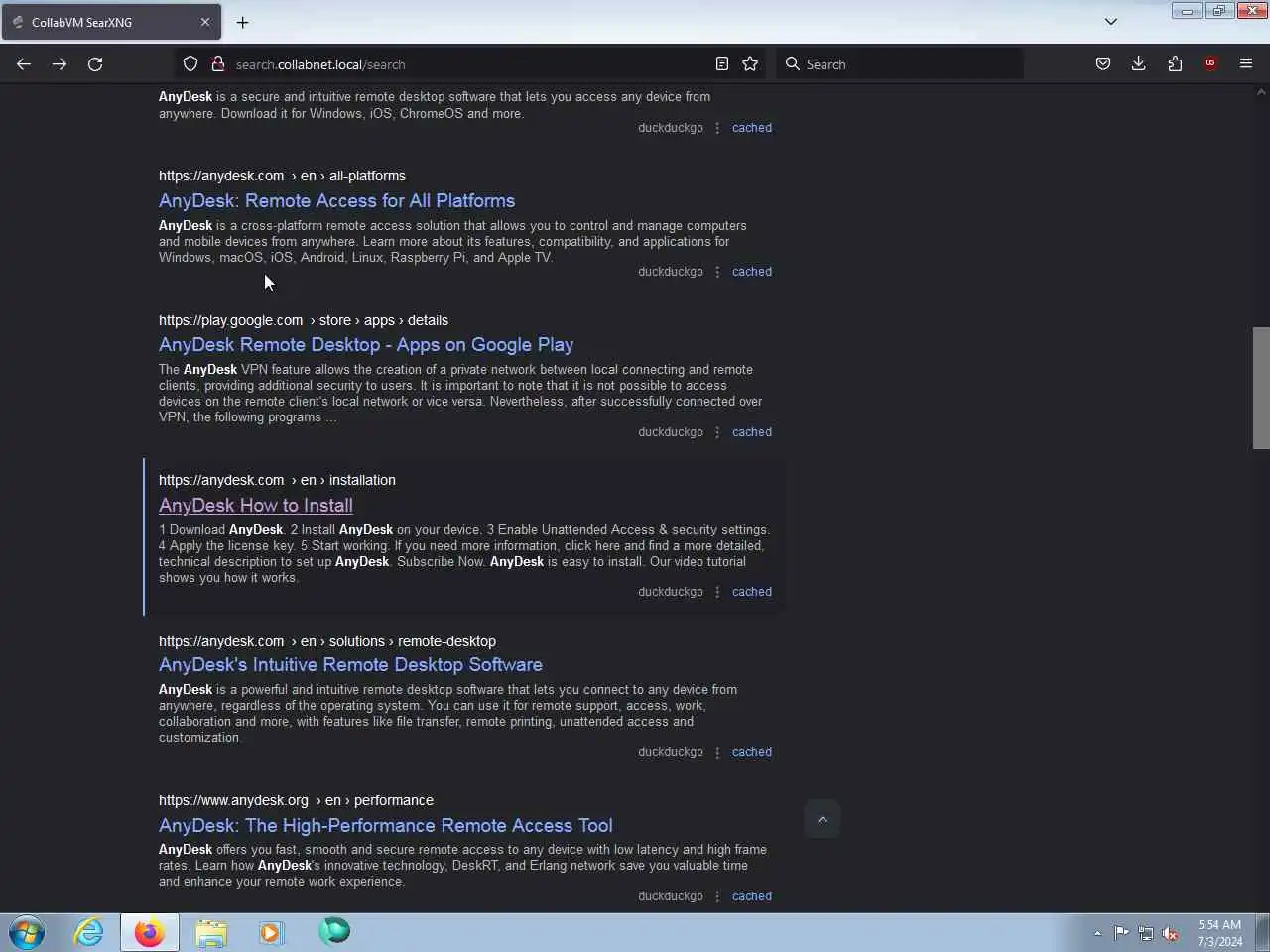Image resolution: width=1270 pixels, height=952 pixels.
Task: Open 'AnyDesk Remote Desktop - Apps on Google Play'
Action: (x=366, y=345)
